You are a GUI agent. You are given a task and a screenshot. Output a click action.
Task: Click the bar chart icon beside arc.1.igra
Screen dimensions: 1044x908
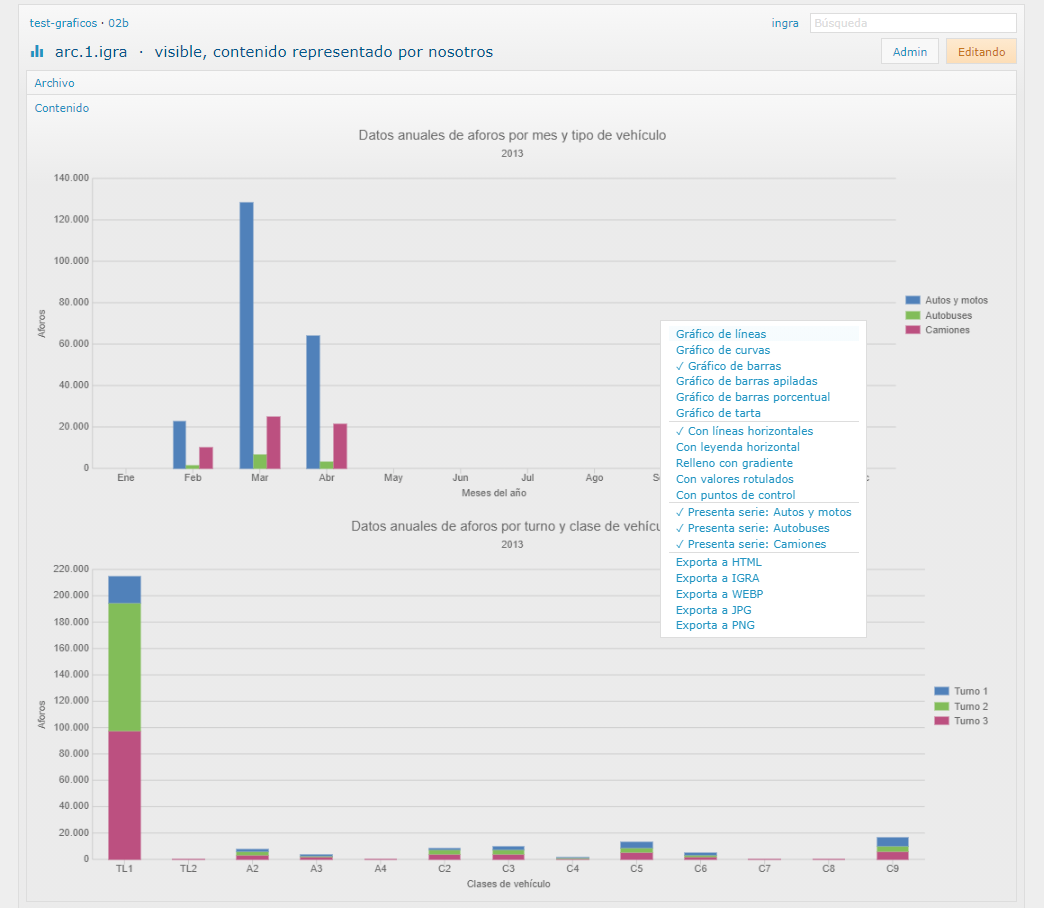pos(37,51)
